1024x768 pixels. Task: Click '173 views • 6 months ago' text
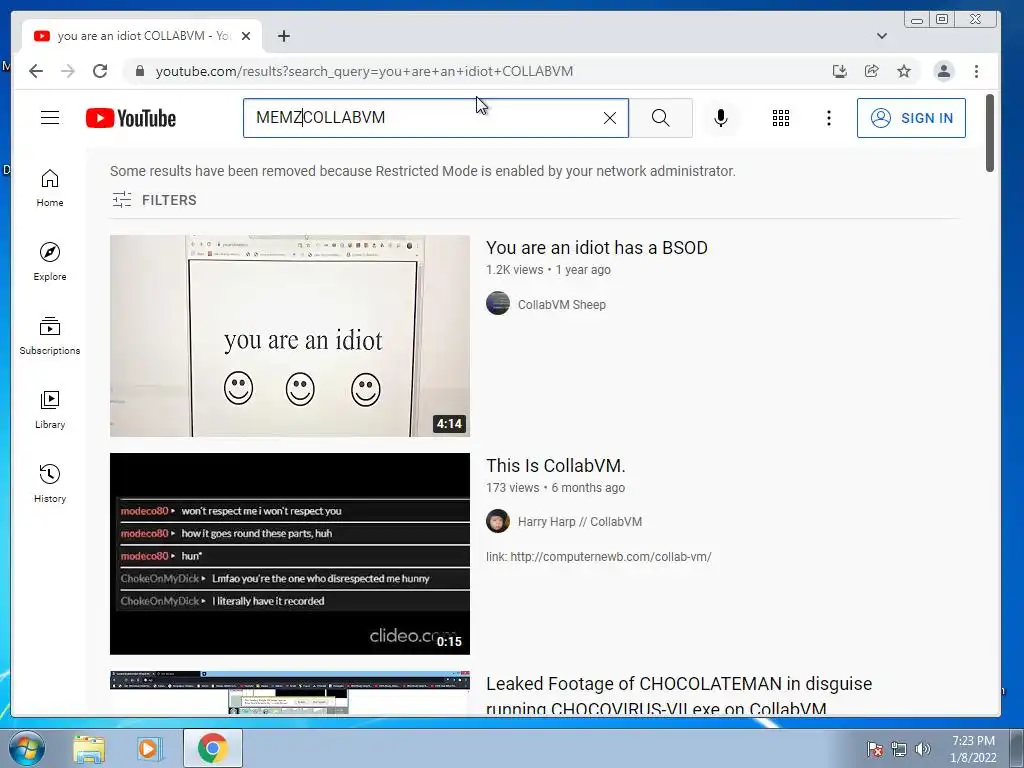[x=555, y=488]
